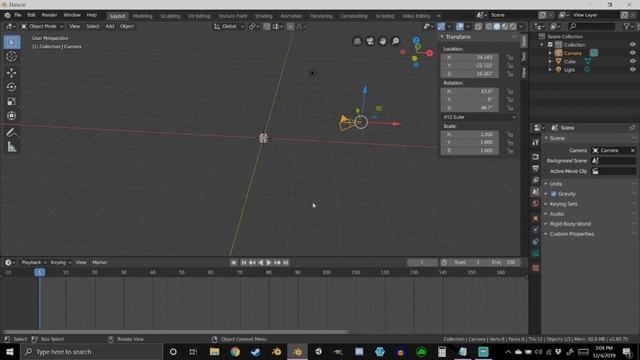The width and height of the screenshot is (640, 360).
Task: Click the Scene Camera field
Action: click(613, 151)
